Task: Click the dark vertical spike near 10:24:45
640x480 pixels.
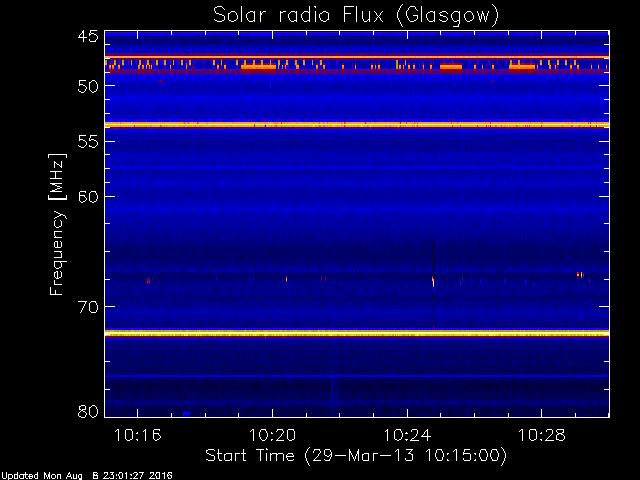Action: coord(433,284)
